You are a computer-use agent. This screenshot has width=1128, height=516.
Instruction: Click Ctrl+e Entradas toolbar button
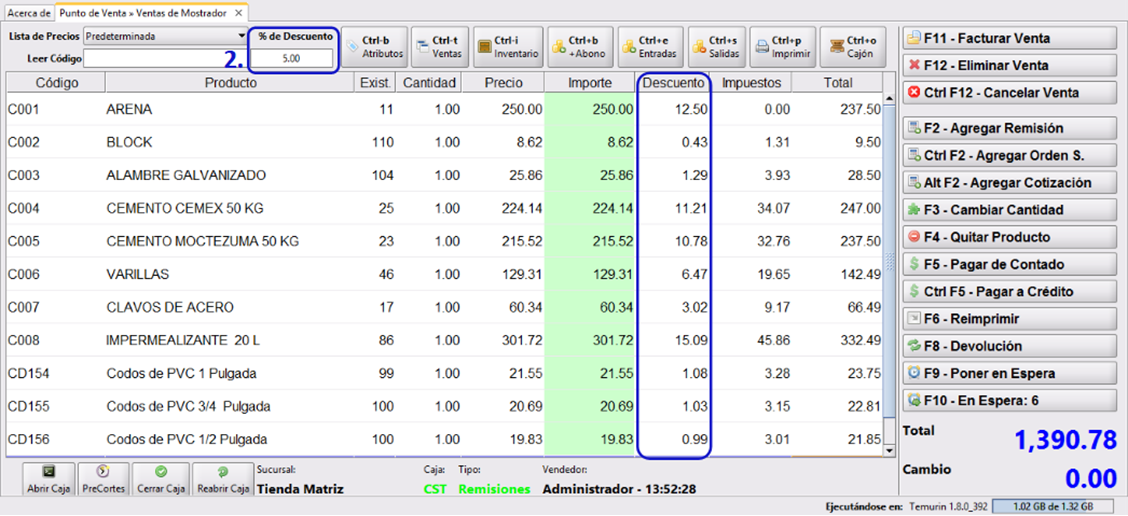point(651,47)
